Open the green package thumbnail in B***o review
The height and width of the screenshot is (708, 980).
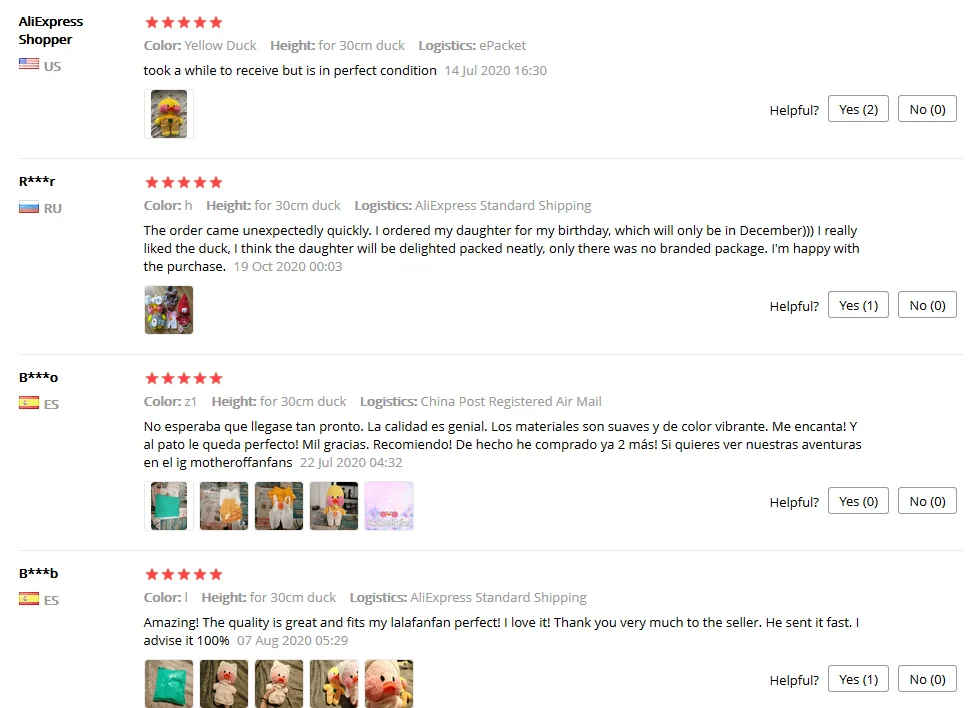click(169, 506)
